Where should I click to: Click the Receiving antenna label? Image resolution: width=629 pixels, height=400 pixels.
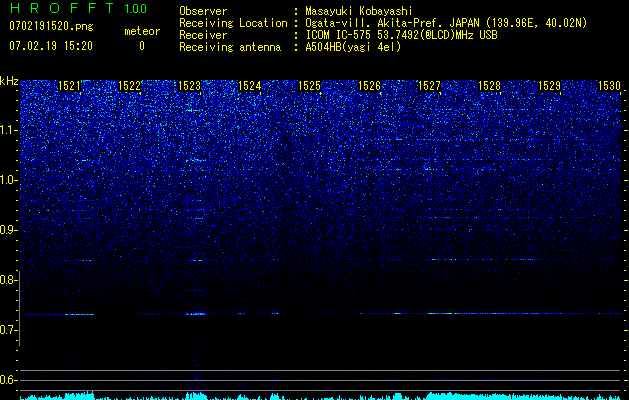230,47
